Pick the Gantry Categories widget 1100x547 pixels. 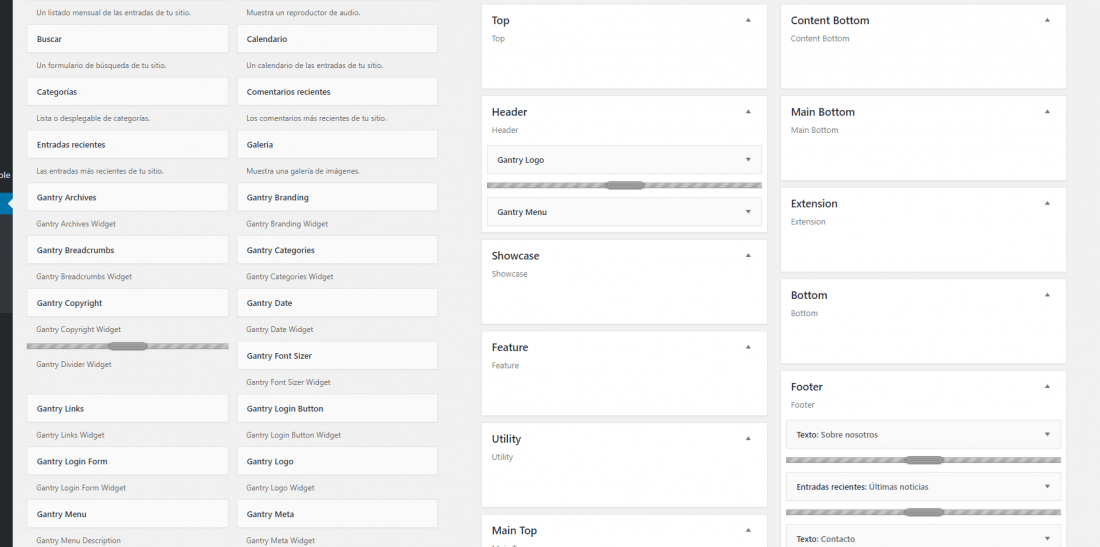pyautogui.click(x=337, y=250)
